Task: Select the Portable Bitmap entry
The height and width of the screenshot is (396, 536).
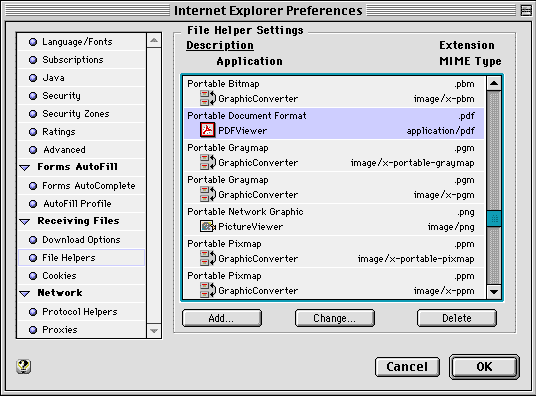Action: [x=334, y=91]
